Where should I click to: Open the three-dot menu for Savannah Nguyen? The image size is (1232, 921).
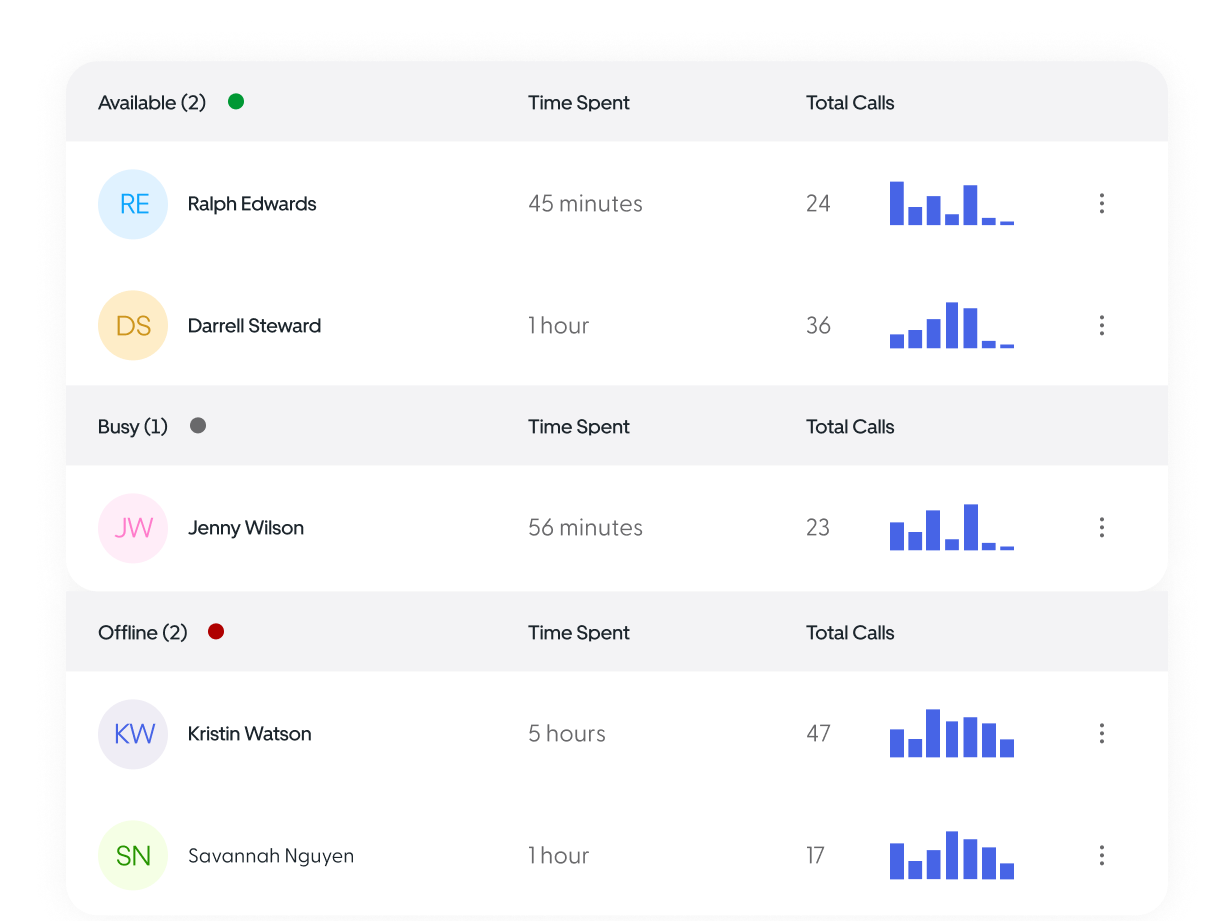pyautogui.click(x=1101, y=856)
